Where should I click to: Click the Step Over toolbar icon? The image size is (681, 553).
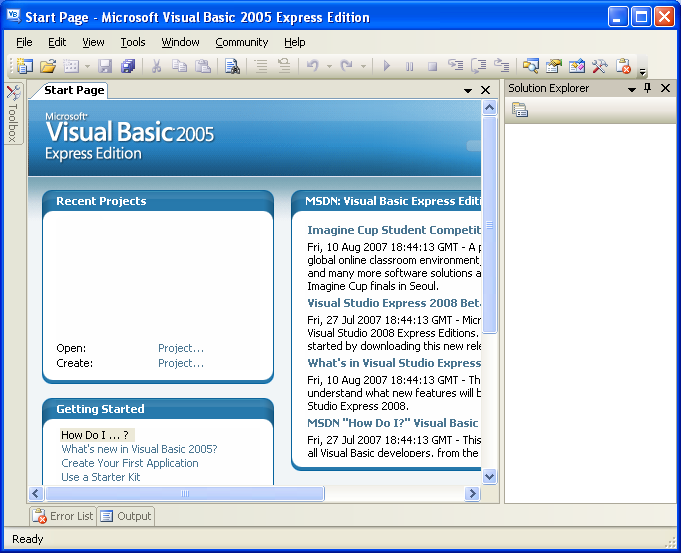(x=479, y=66)
